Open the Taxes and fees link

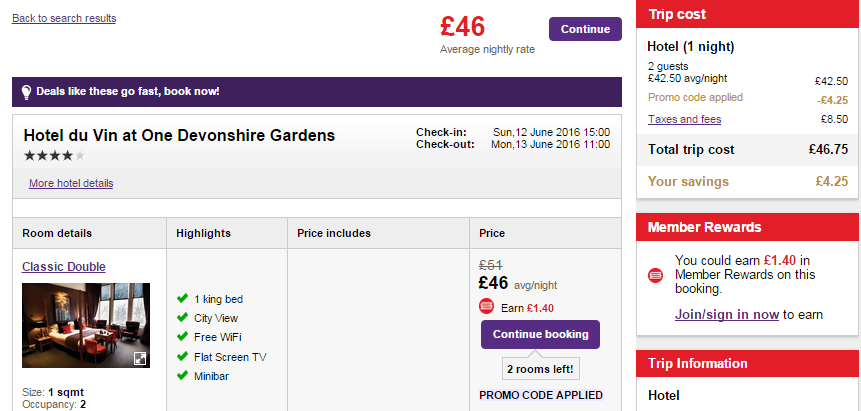(x=684, y=119)
